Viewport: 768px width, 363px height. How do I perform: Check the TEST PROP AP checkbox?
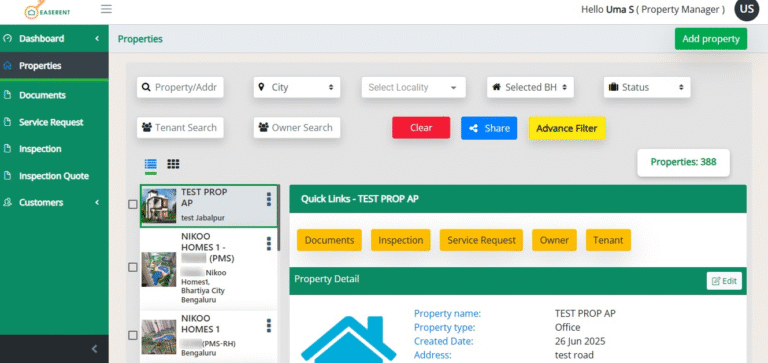(133, 205)
